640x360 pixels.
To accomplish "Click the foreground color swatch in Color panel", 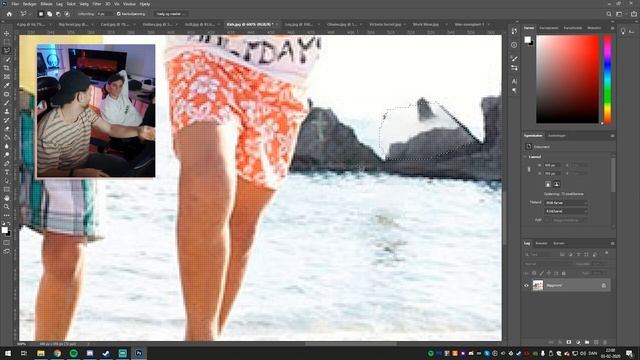I will [x=527, y=40].
